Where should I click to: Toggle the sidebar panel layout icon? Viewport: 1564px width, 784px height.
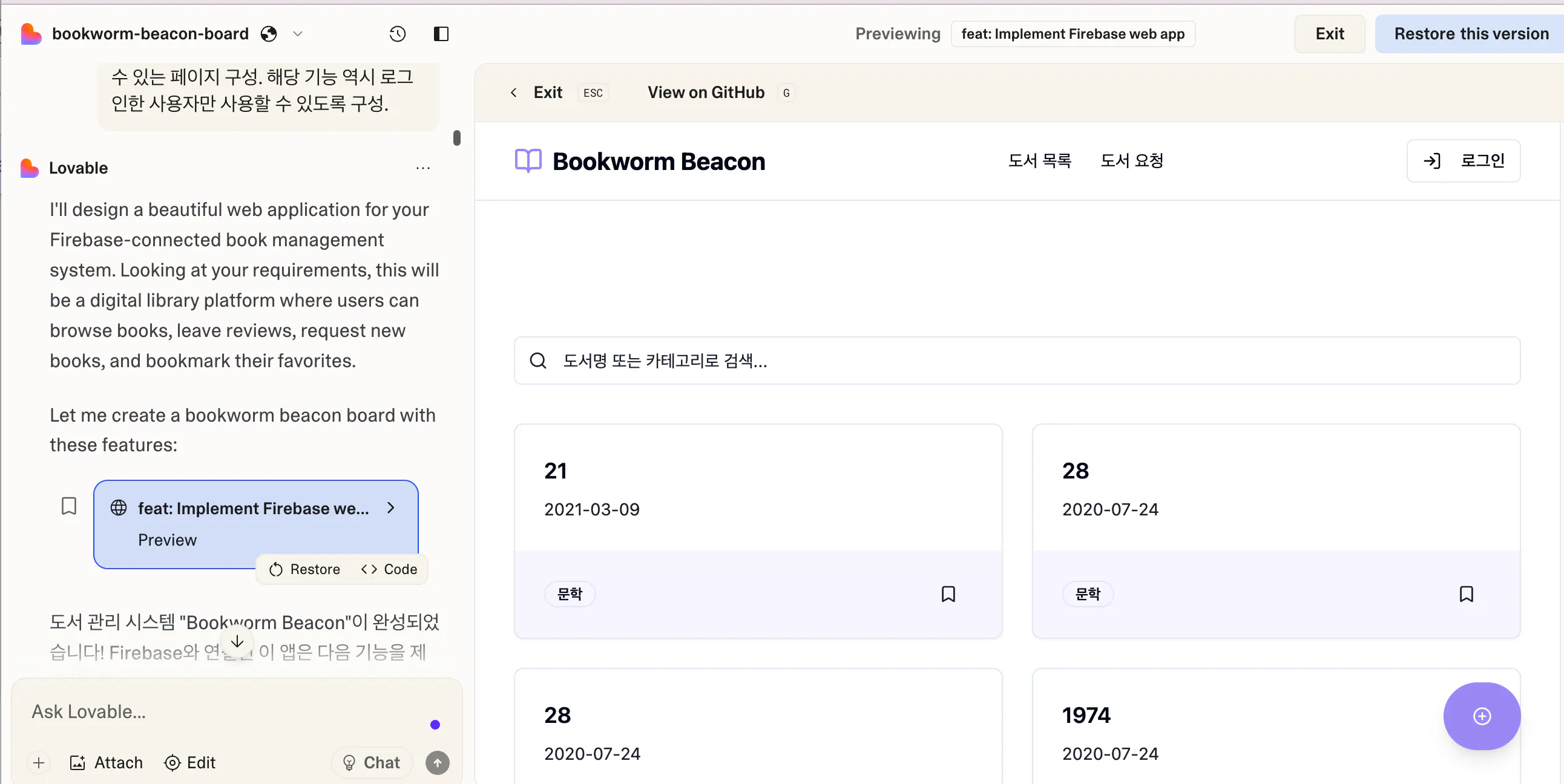441,34
